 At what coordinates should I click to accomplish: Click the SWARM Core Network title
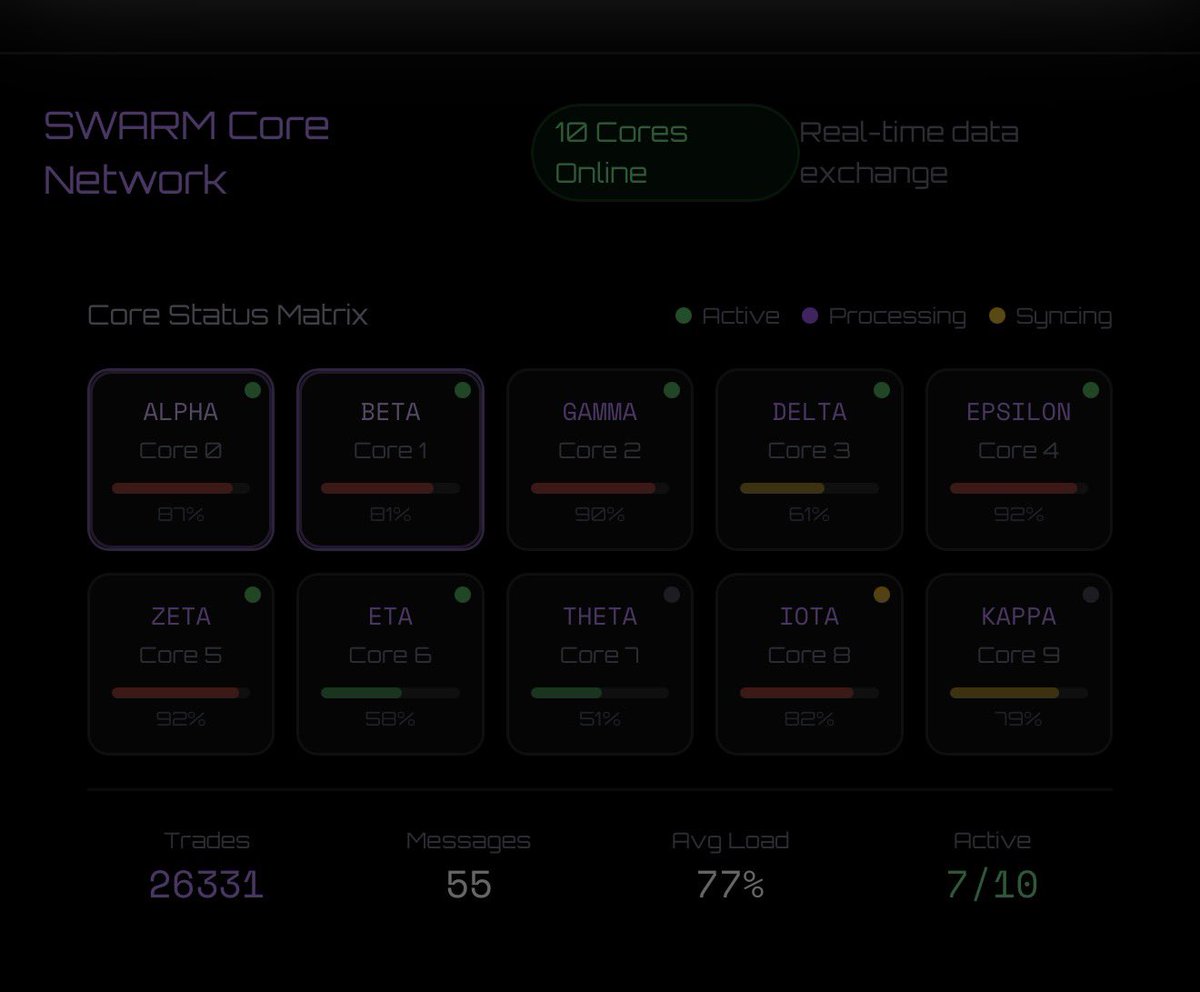tap(187, 152)
